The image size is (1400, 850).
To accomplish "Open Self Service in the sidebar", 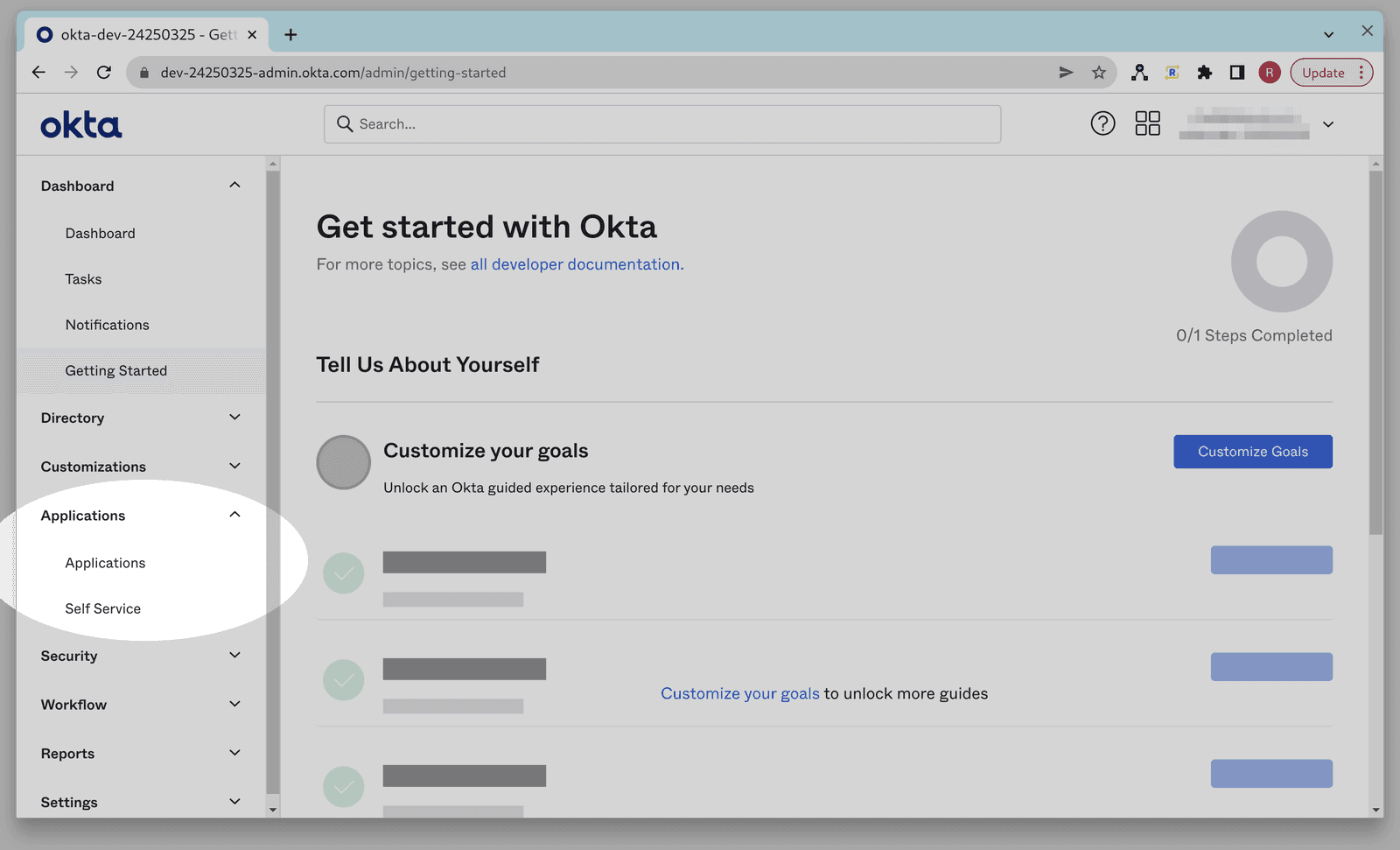I will pyautogui.click(x=102, y=608).
